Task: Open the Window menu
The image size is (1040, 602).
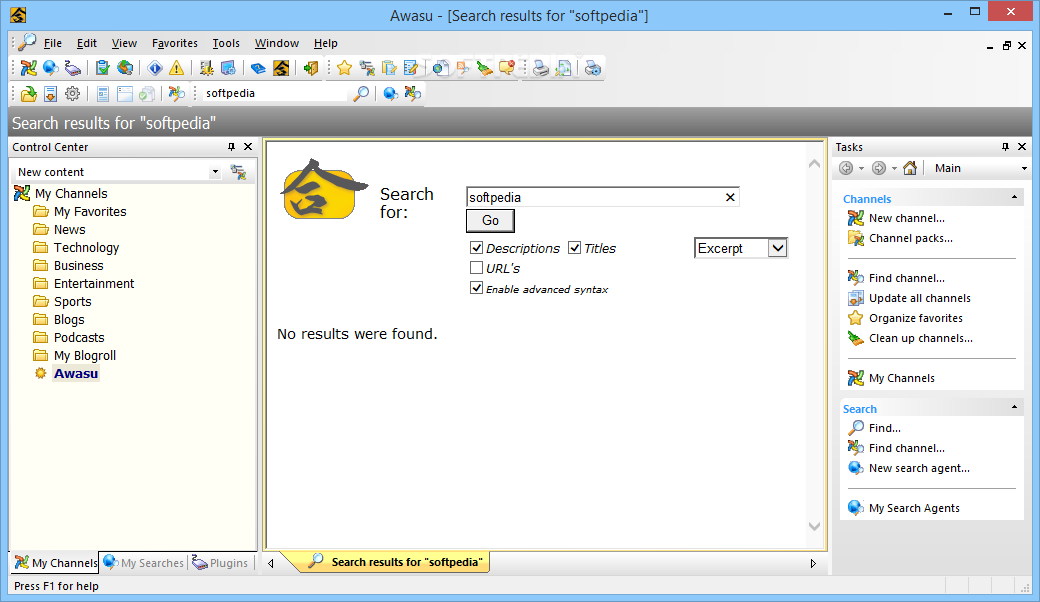Action: [277, 43]
